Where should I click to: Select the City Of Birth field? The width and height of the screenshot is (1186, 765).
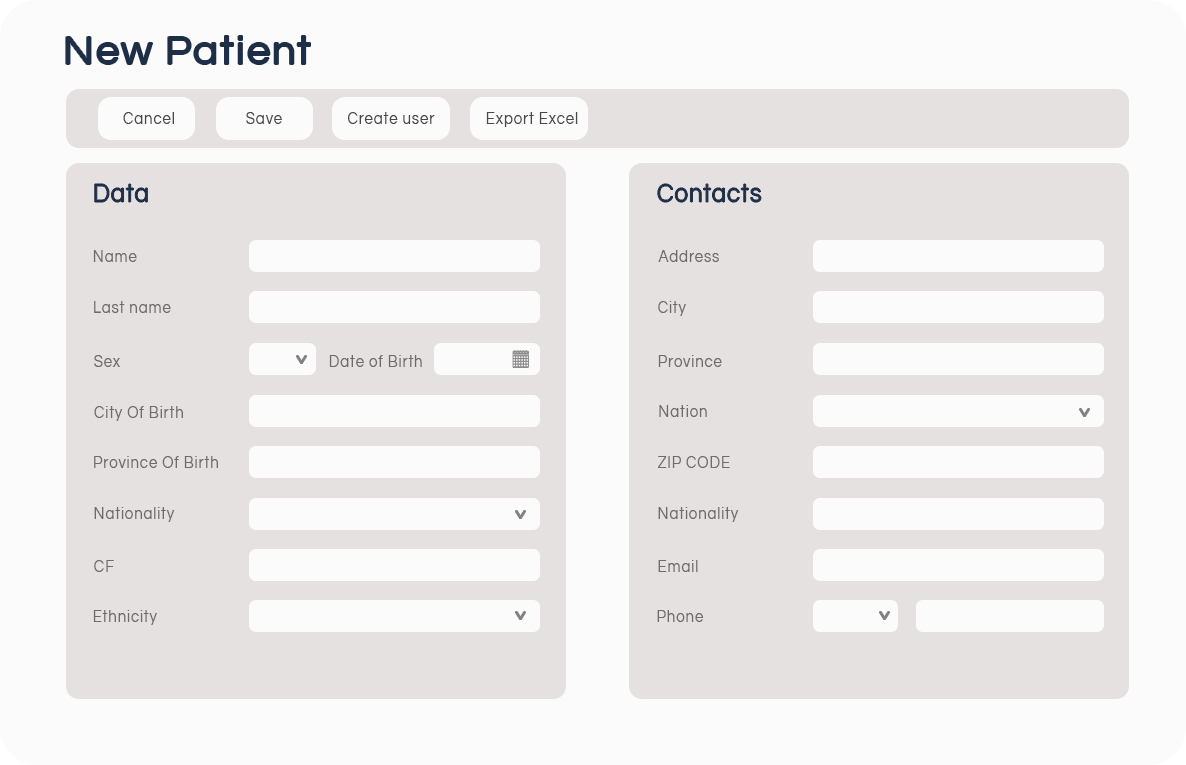click(394, 411)
